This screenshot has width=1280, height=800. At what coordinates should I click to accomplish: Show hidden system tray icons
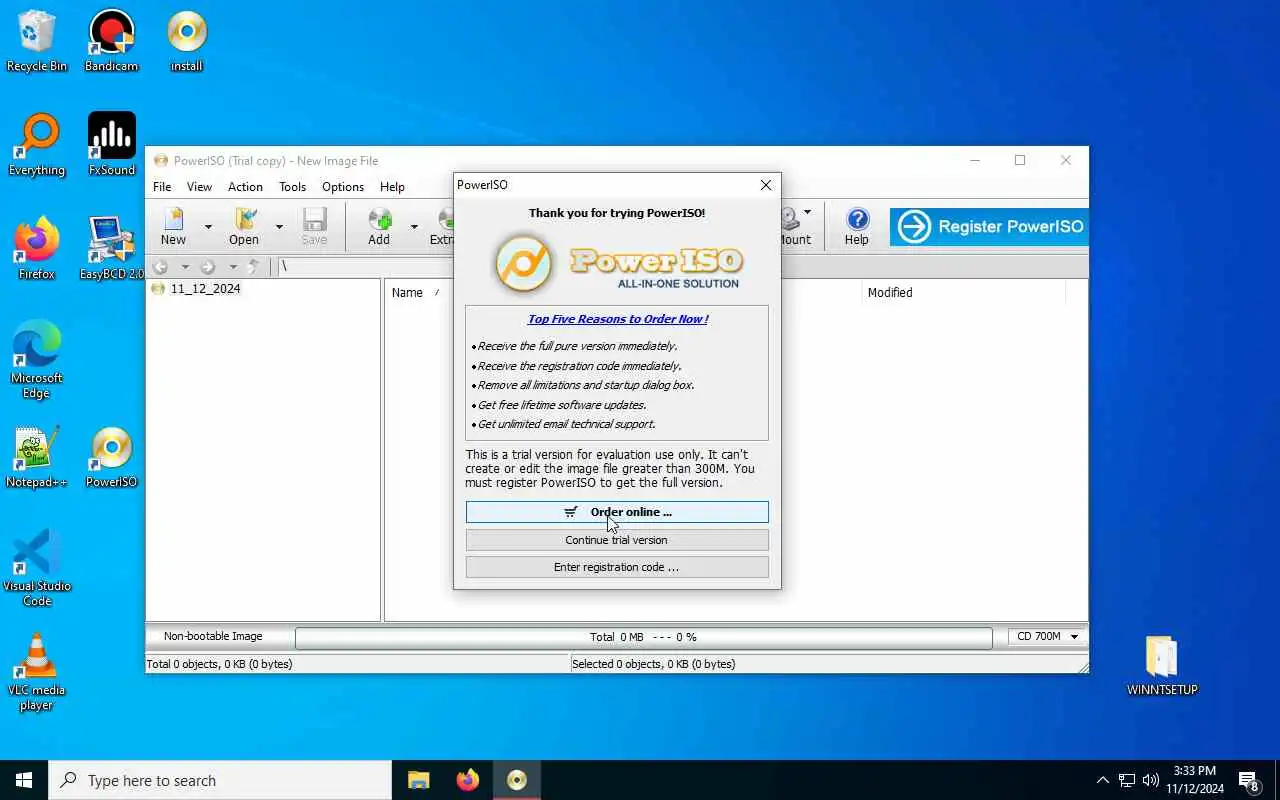1103,780
